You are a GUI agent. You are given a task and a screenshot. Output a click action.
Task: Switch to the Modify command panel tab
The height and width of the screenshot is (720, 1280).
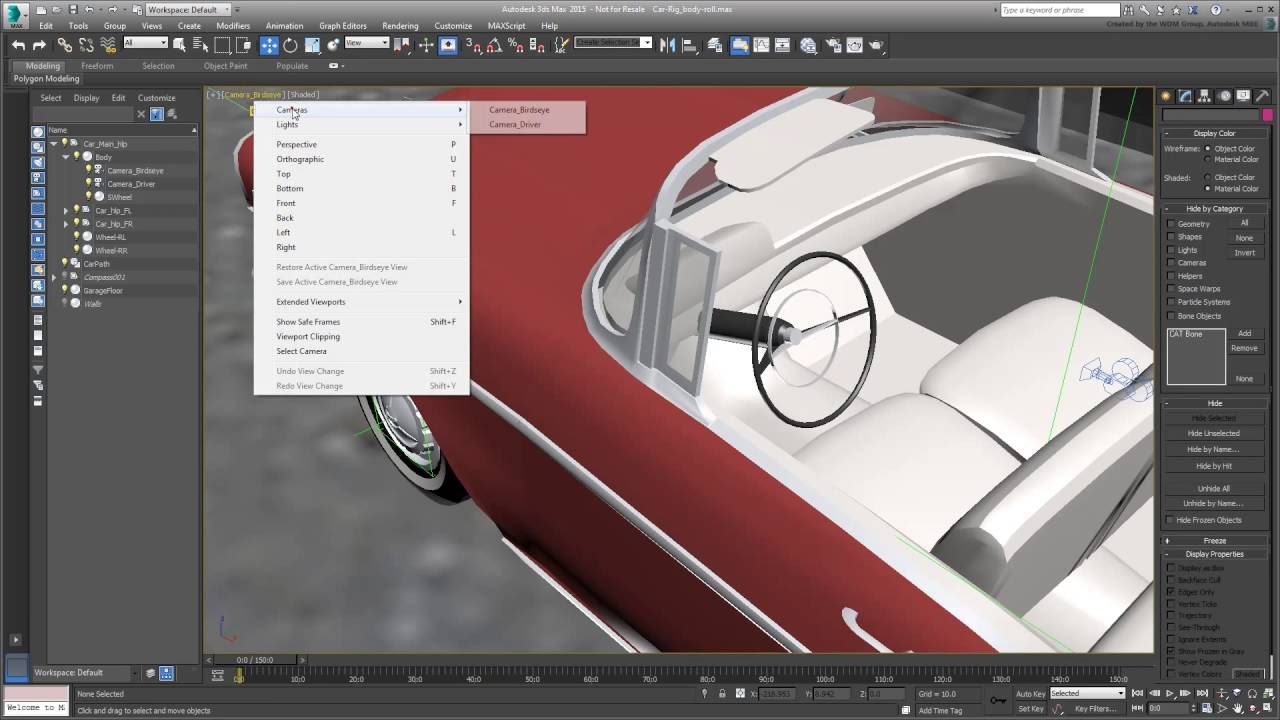(x=1185, y=96)
